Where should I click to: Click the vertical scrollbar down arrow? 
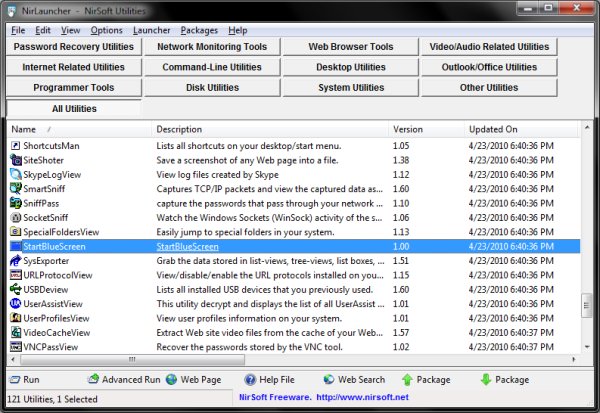(587, 347)
